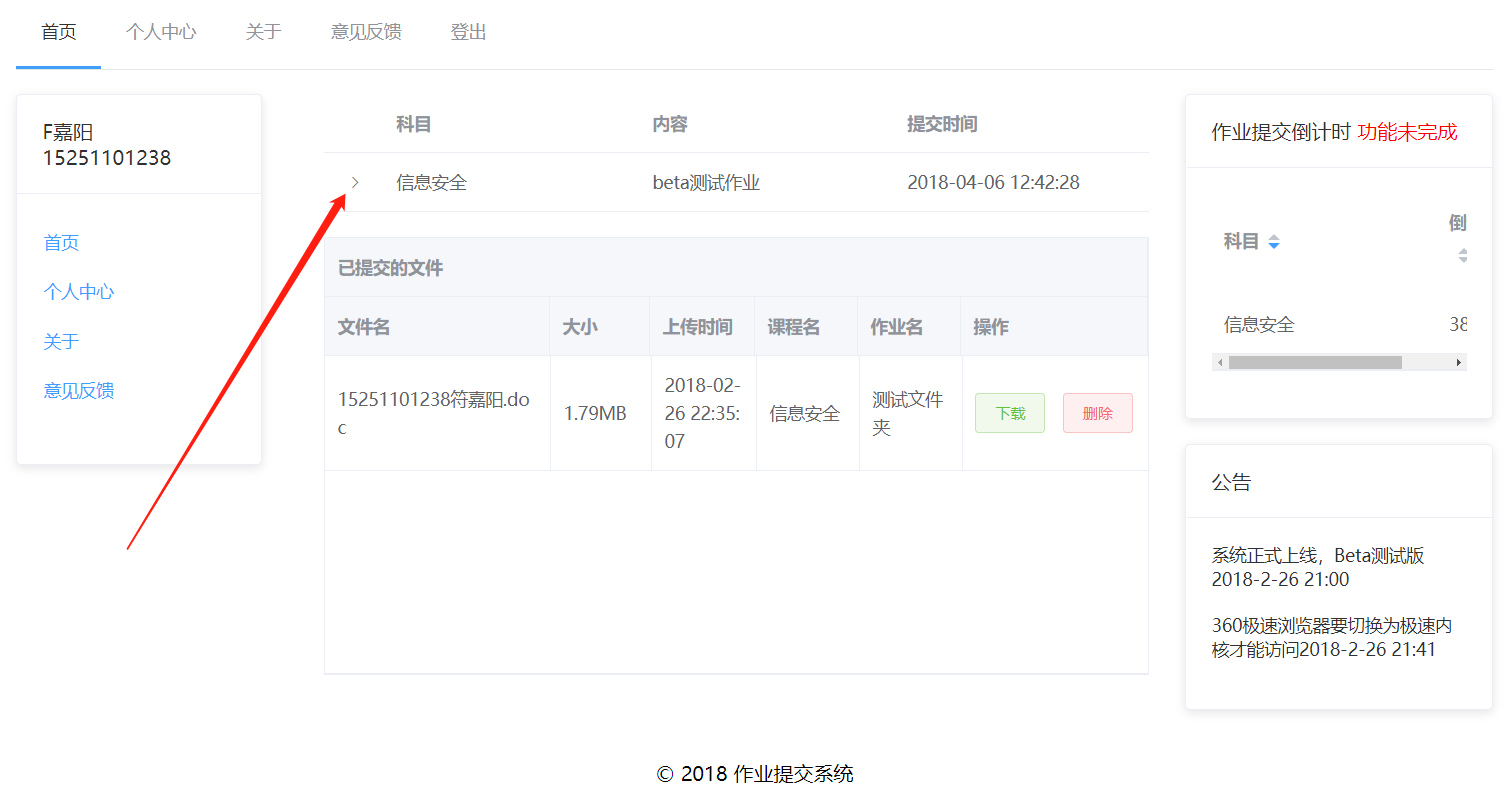Click the horizontal scrollbar thumb in countdown table
The width and height of the screenshot is (1508, 803).
point(1314,362)
